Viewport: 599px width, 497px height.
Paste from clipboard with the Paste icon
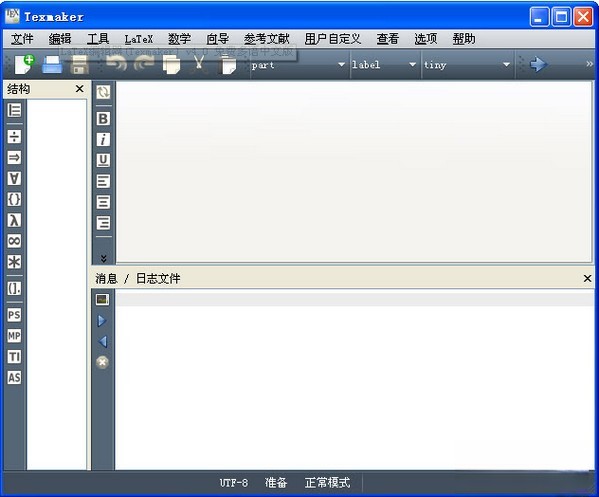tap(228, 64)
